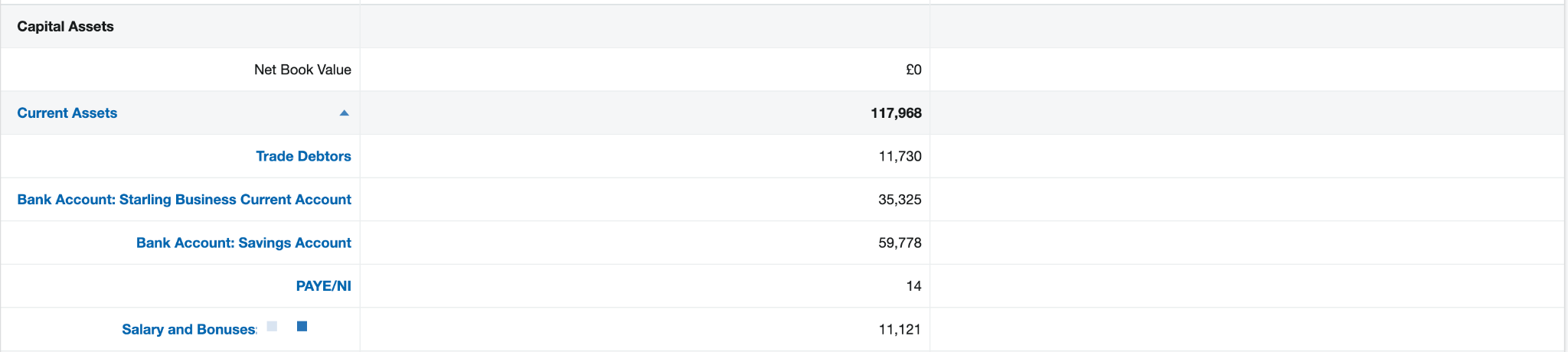Image resolution: width=1568 pixels, height=352 pixels.
Task: Click the 35,325 Starling account balance
Action: click(900, 200)
